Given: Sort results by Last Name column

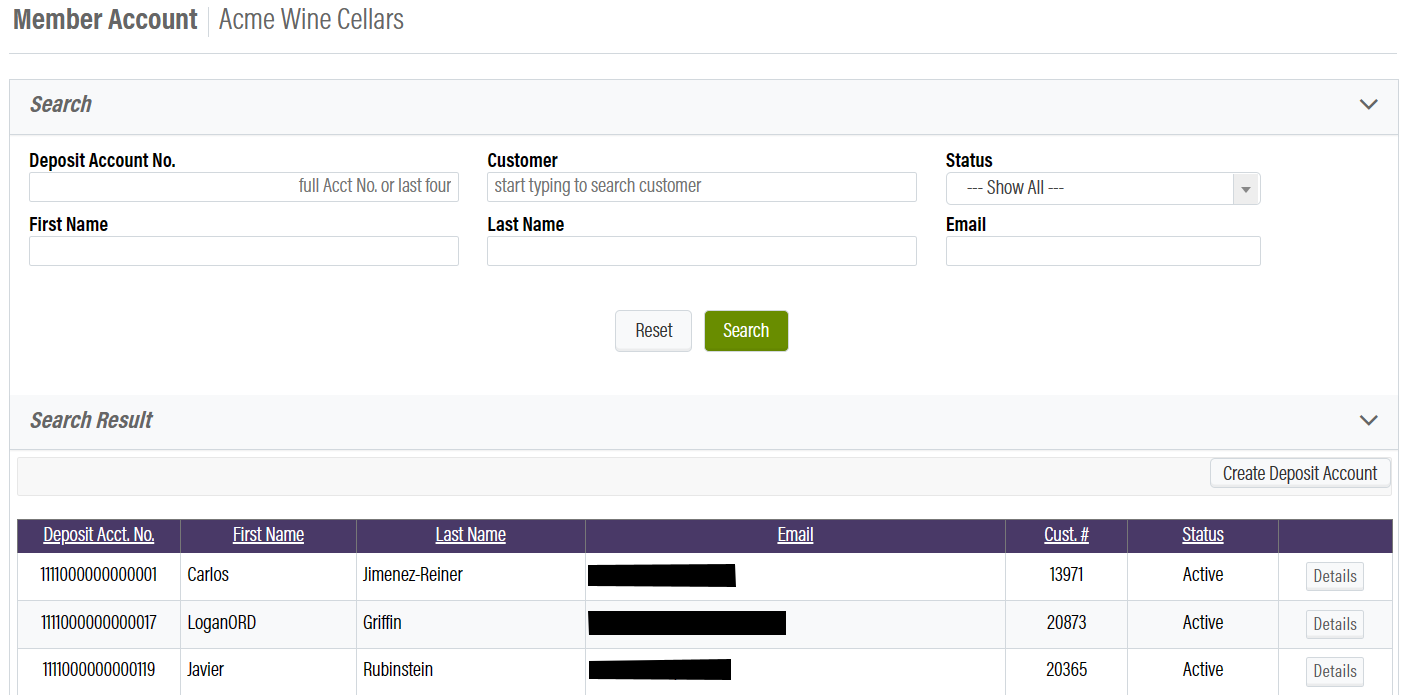Looking at the screenshot, I should coord(470,534).
